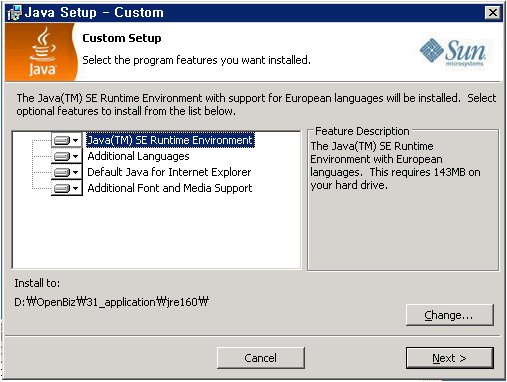507x382 pixels.
Task: Open feature dropdown for Default Java for Internet Explorer
Action: 67,172
